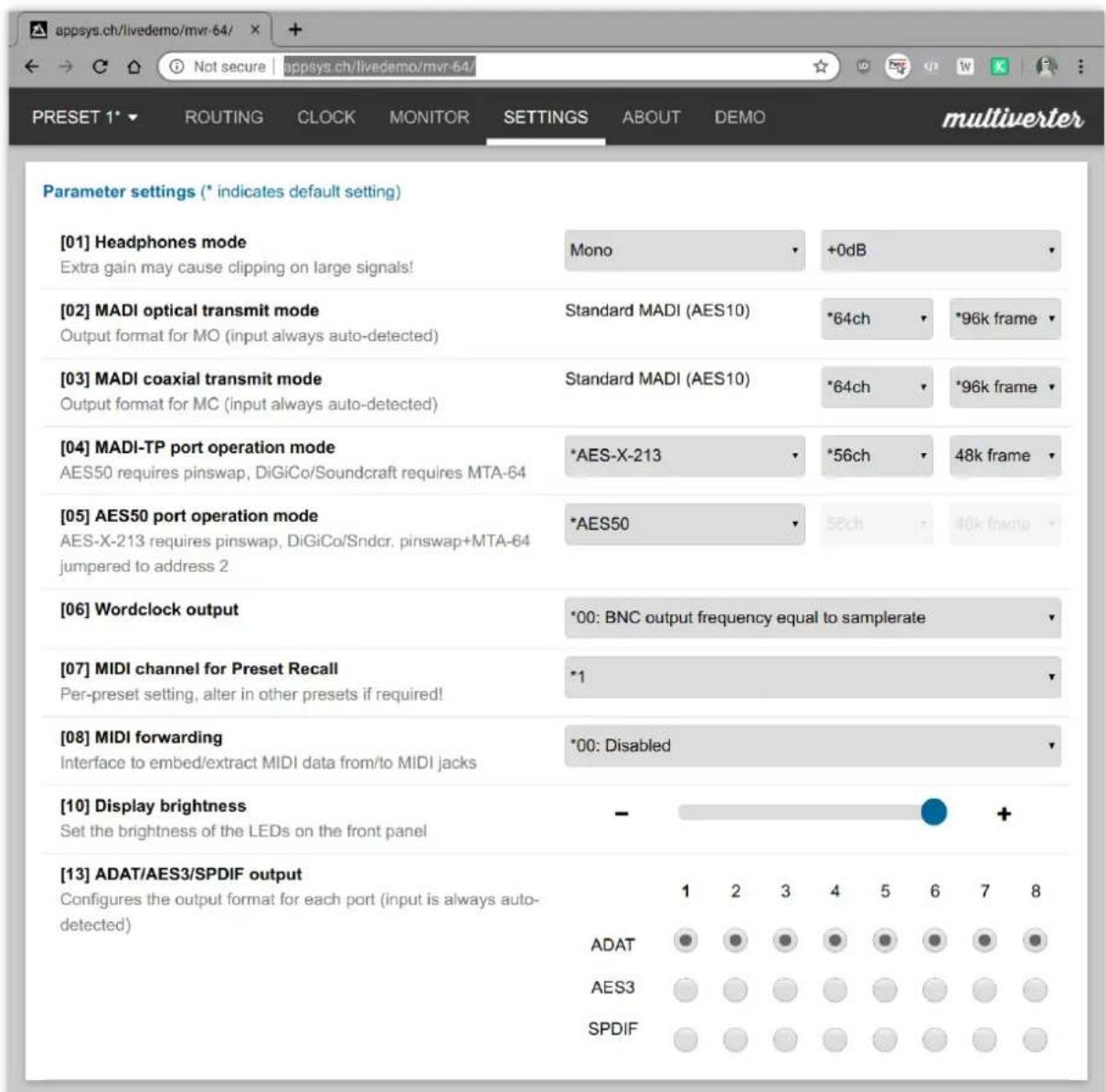Image resolution: width=1106 pixels, height=1092 pixels.
Task: Click '[01] Headphones mode' label
Action: 153,242
